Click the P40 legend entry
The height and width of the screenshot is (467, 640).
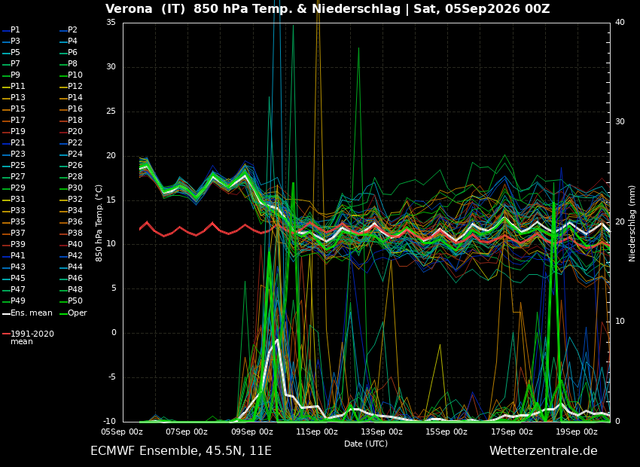[71, 245]
